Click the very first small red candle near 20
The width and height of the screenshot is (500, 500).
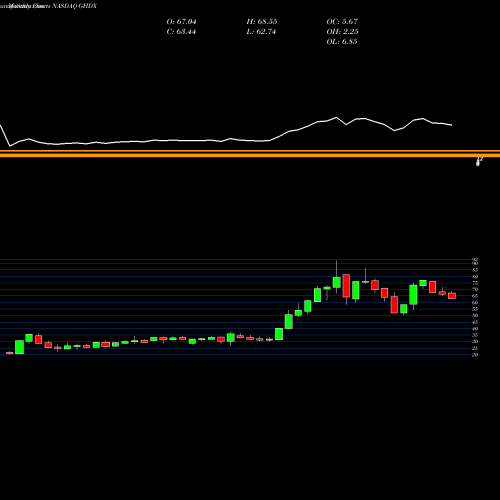tap(10, 353)
